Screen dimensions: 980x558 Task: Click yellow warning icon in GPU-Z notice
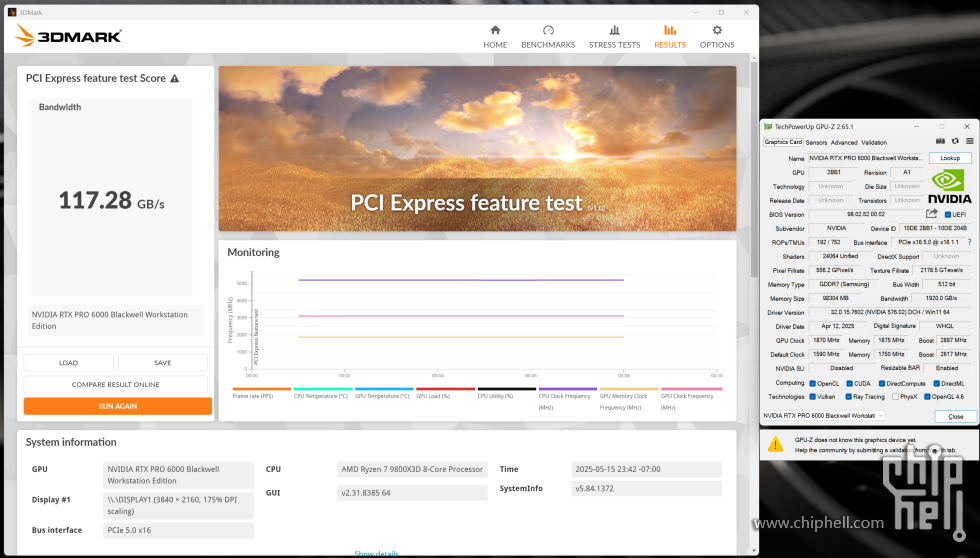click(776, 444)
